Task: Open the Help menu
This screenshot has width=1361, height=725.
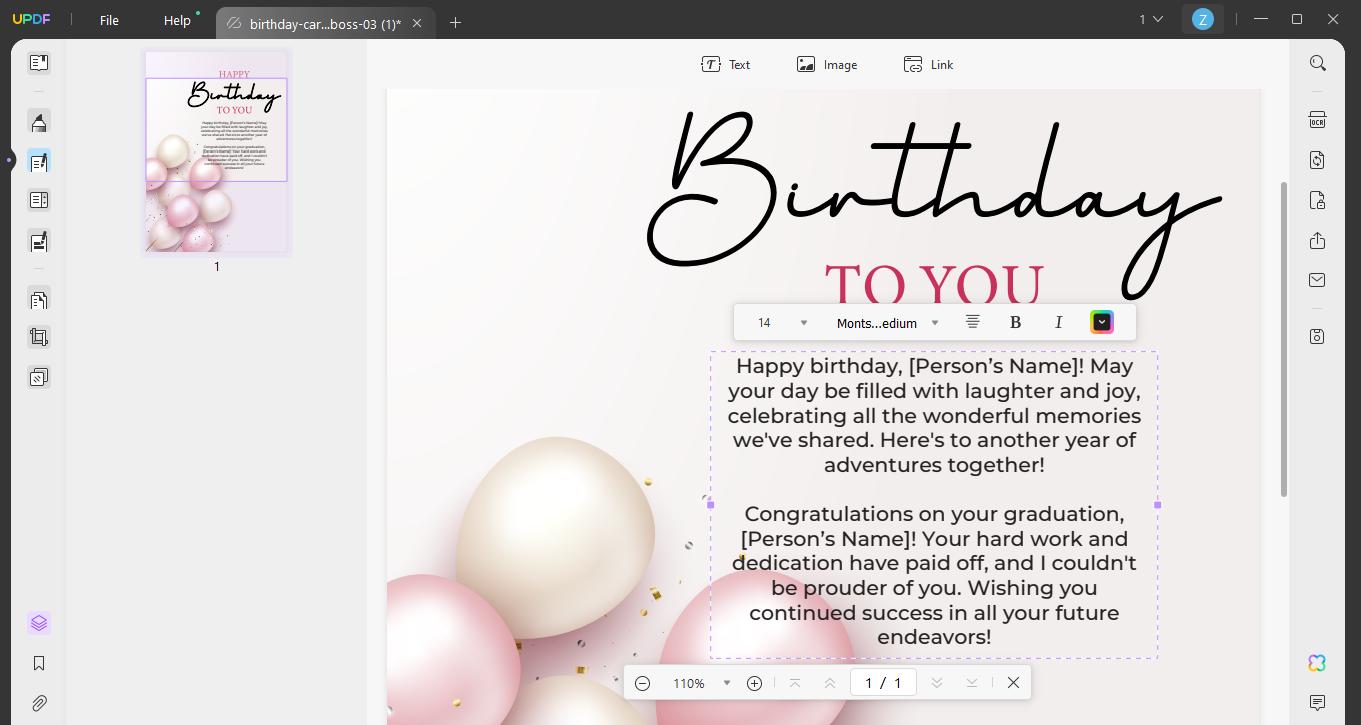Action: click(x=177, y=20)
